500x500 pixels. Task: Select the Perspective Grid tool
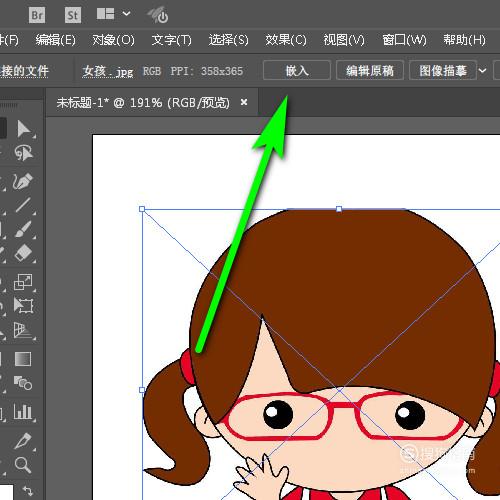[x=23, y=330]
